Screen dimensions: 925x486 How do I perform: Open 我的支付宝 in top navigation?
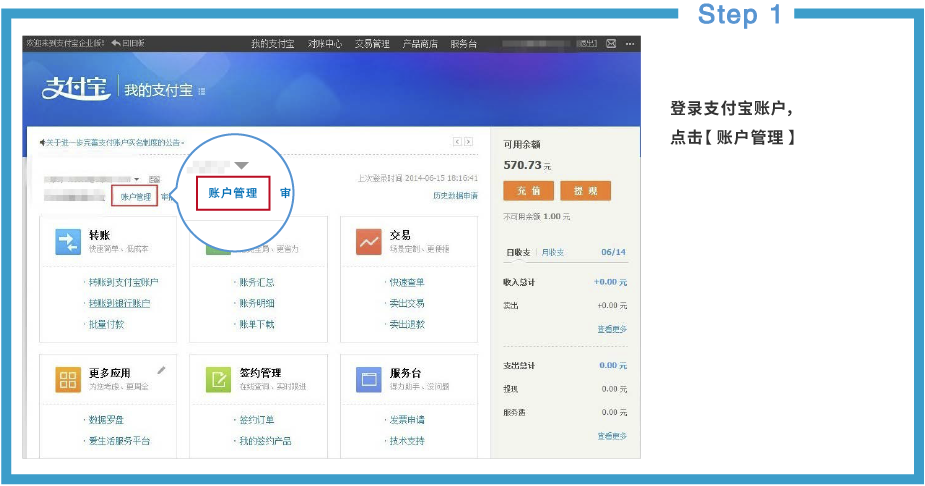pyautogui.click(x=273, y=44)
